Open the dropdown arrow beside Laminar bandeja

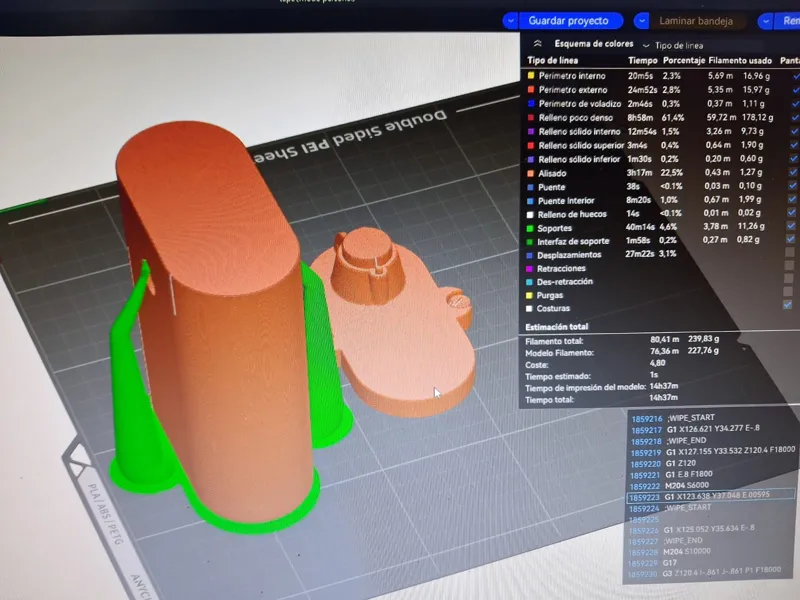[x=642, y=21]
